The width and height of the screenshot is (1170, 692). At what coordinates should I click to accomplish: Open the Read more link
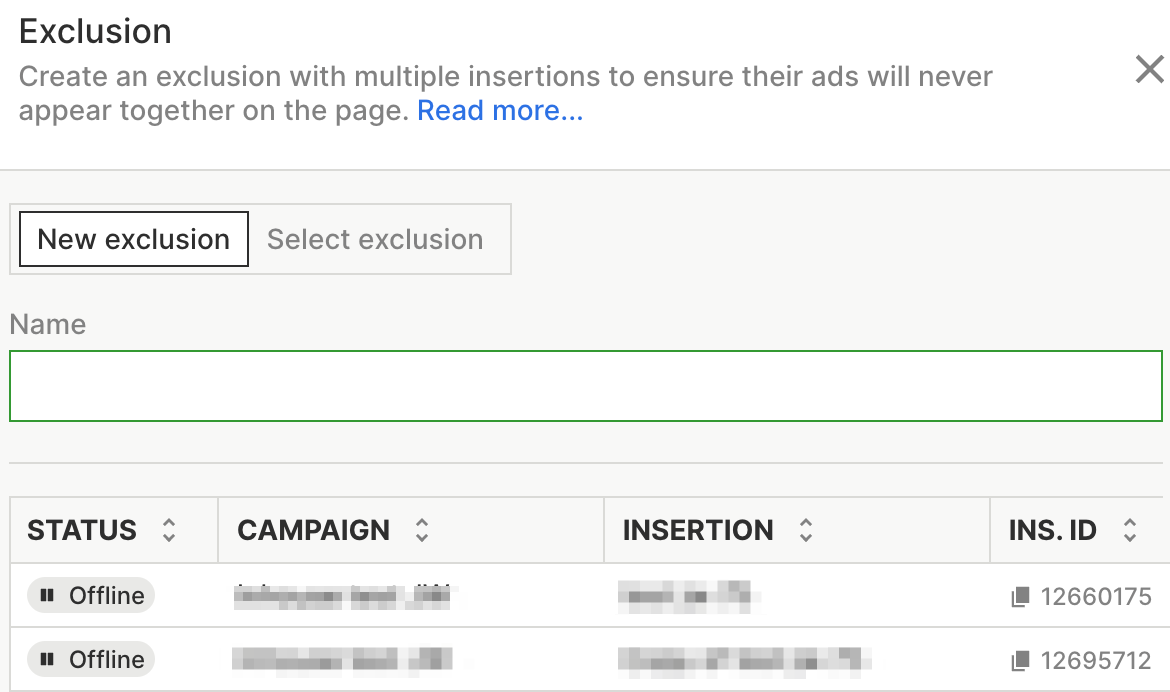coord(500,111)
